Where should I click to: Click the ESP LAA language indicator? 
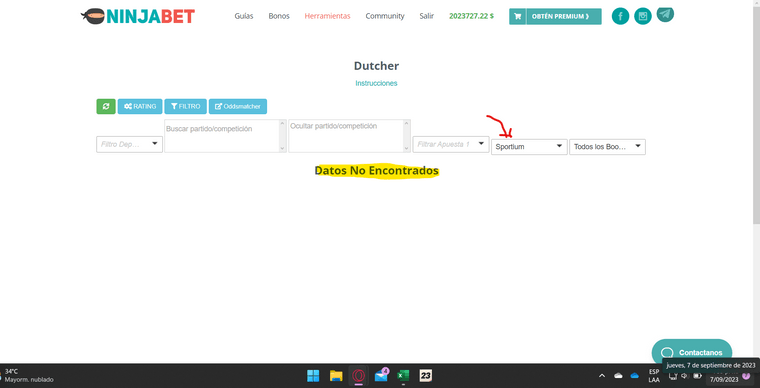click(654, 376)
